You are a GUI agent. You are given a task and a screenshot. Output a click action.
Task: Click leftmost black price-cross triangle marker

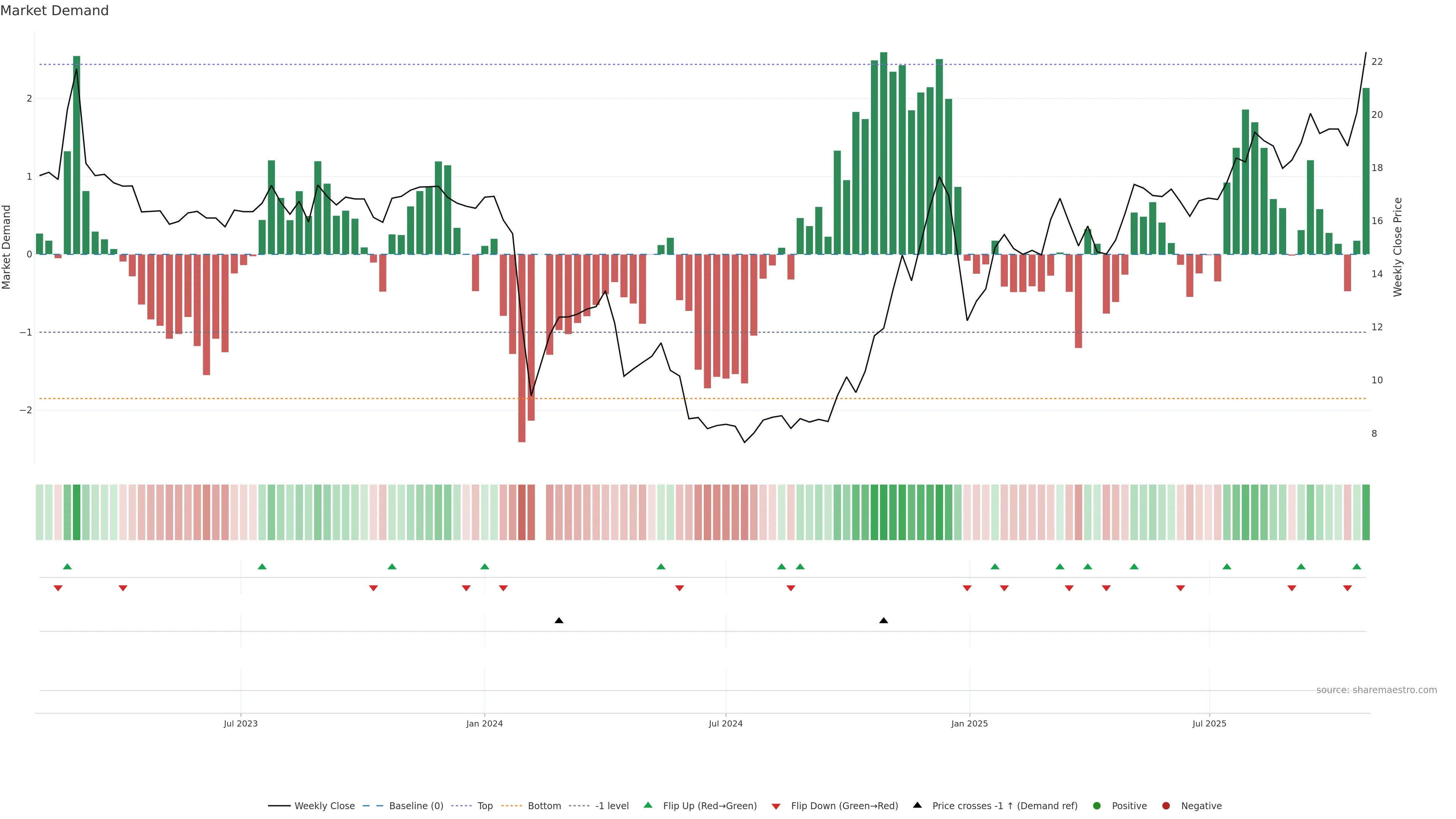point(559,621)
